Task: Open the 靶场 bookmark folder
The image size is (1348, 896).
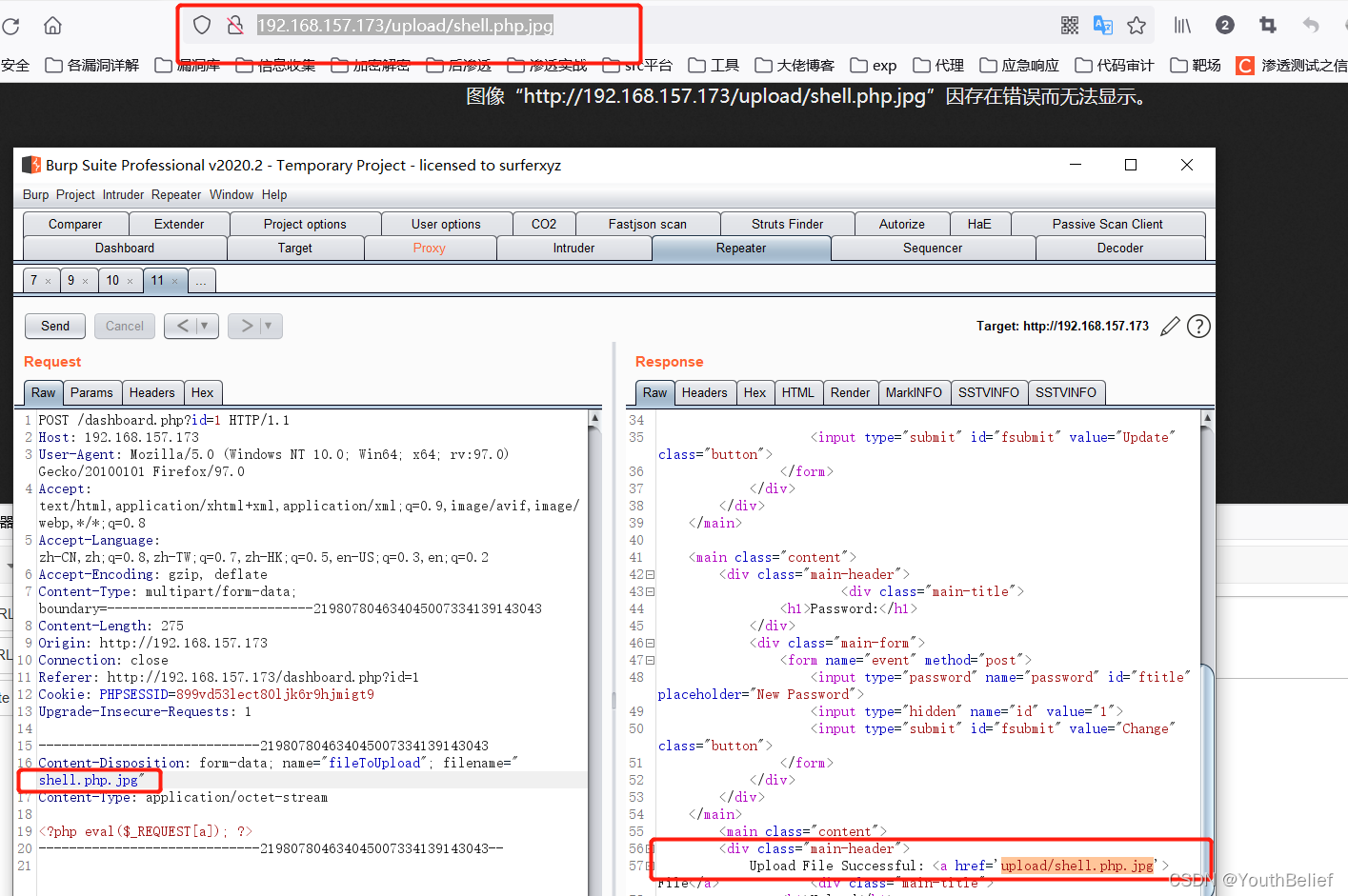Action: point(1196,65)
